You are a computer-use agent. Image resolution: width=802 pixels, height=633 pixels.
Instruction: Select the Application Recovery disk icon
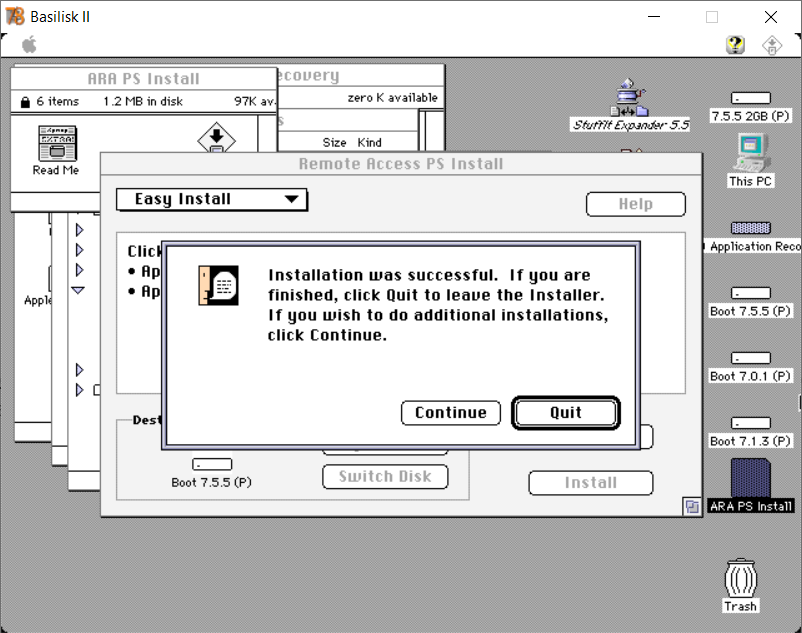pos(751,228)
